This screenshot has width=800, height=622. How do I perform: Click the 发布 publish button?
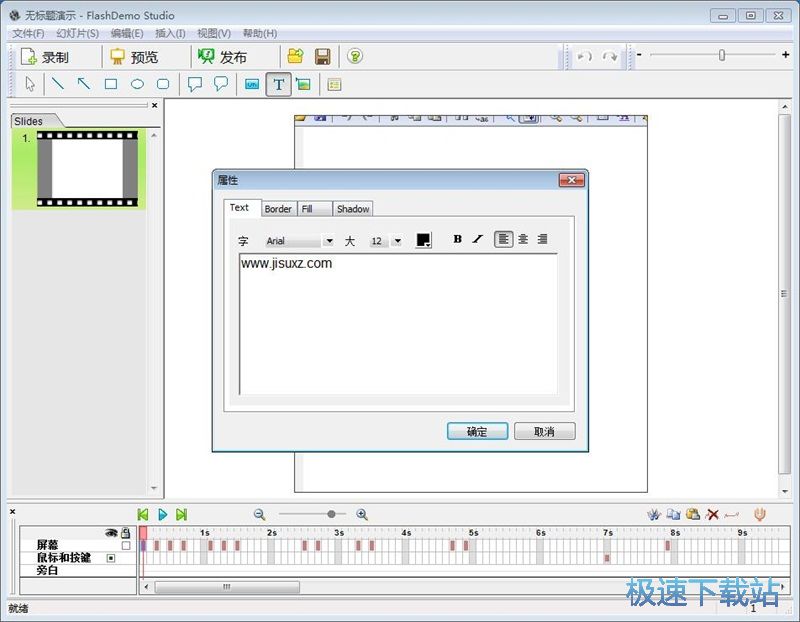pos(223,57)
